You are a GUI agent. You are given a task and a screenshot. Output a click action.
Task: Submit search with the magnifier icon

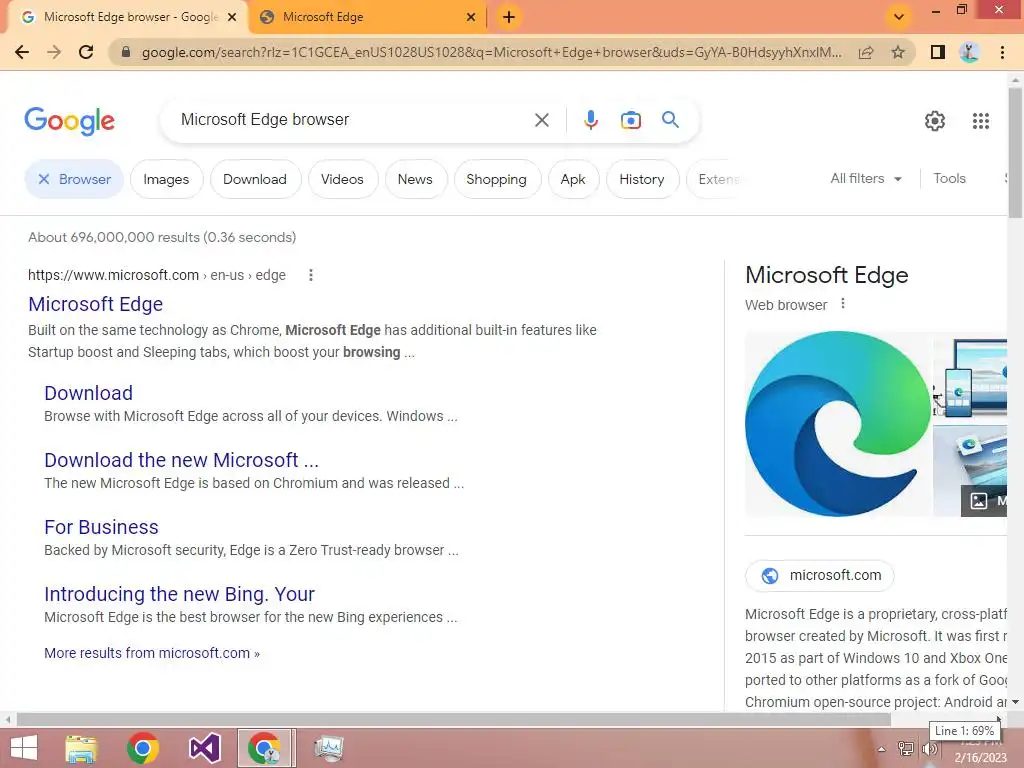click(x=670, y=120)
